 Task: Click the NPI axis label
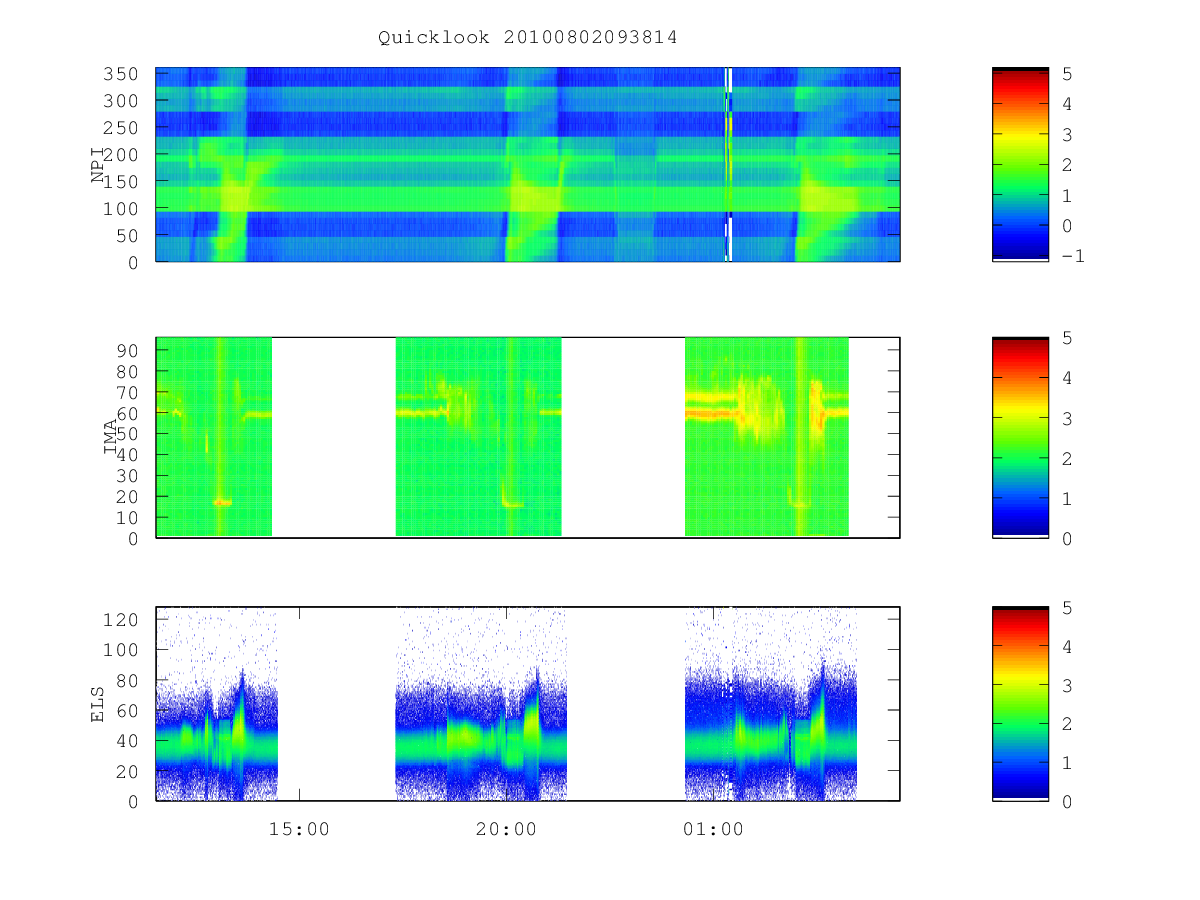(x=98, y=165)
